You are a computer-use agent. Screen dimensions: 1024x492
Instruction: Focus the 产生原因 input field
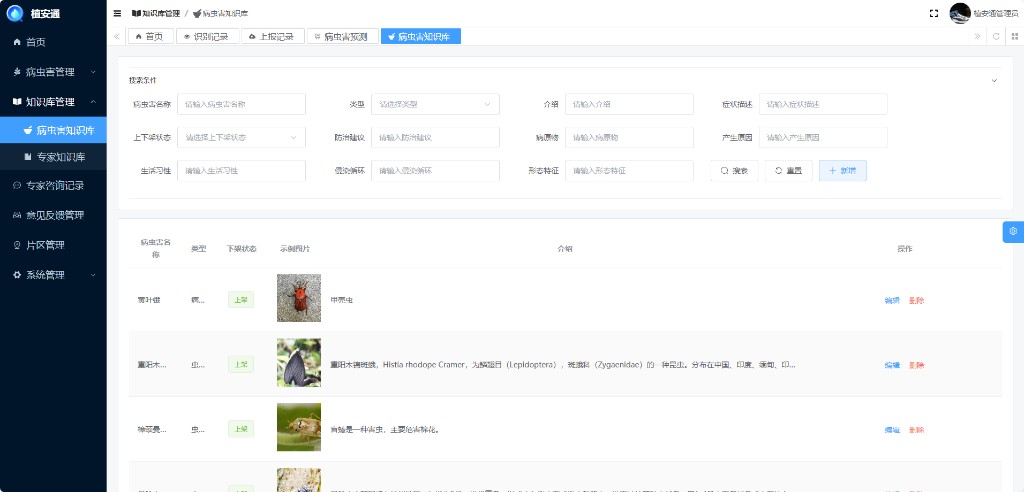pyautogui.click(x=823, y=138)
